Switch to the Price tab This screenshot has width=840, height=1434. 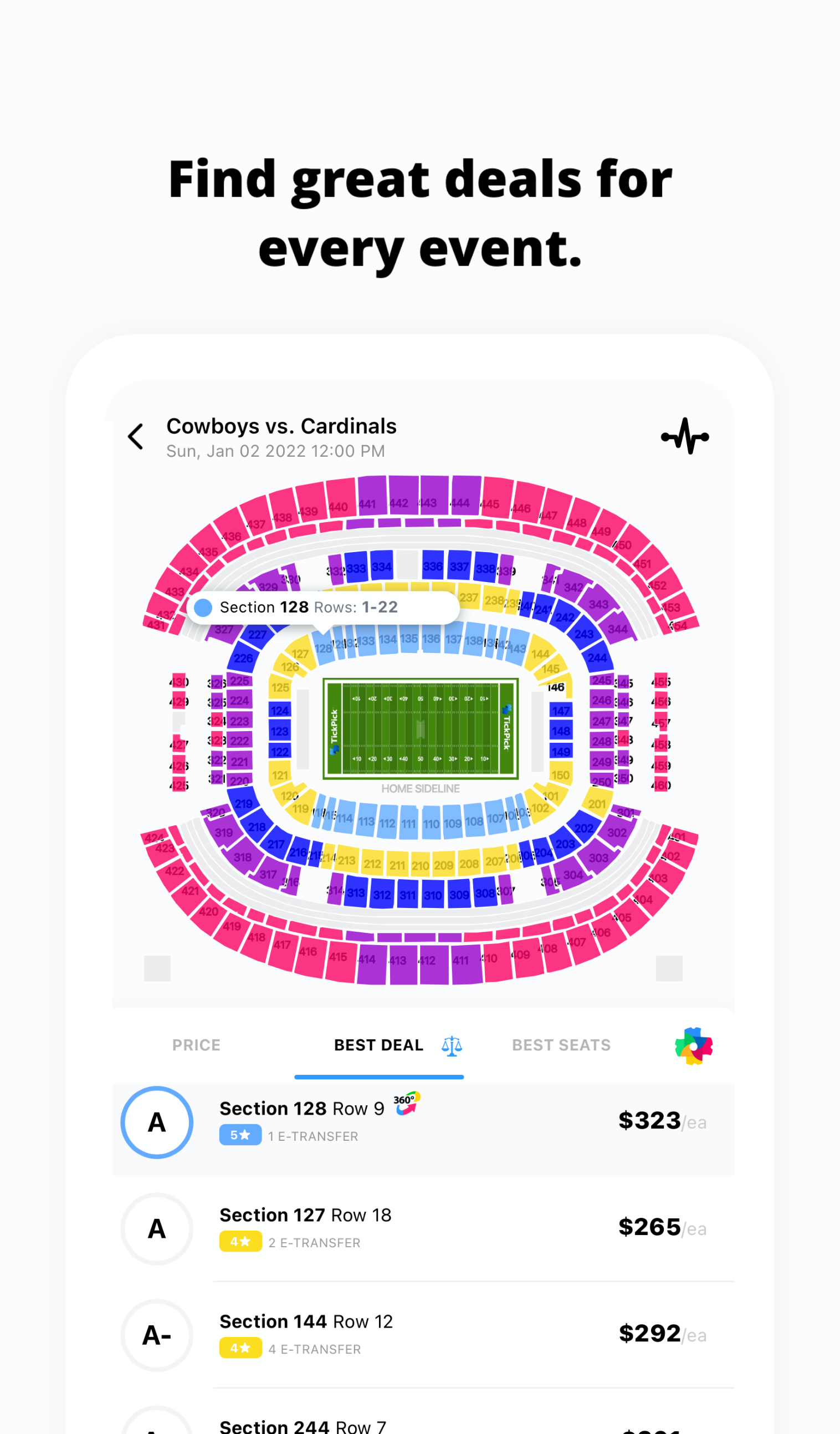196,1045
